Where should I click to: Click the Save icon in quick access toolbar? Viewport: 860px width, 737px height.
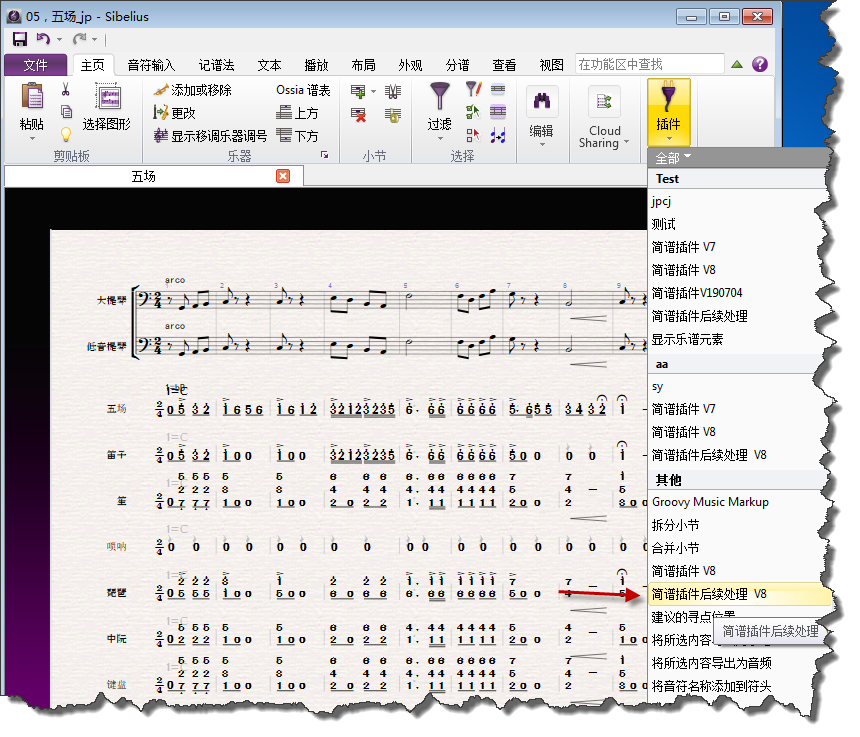point(20,39)
